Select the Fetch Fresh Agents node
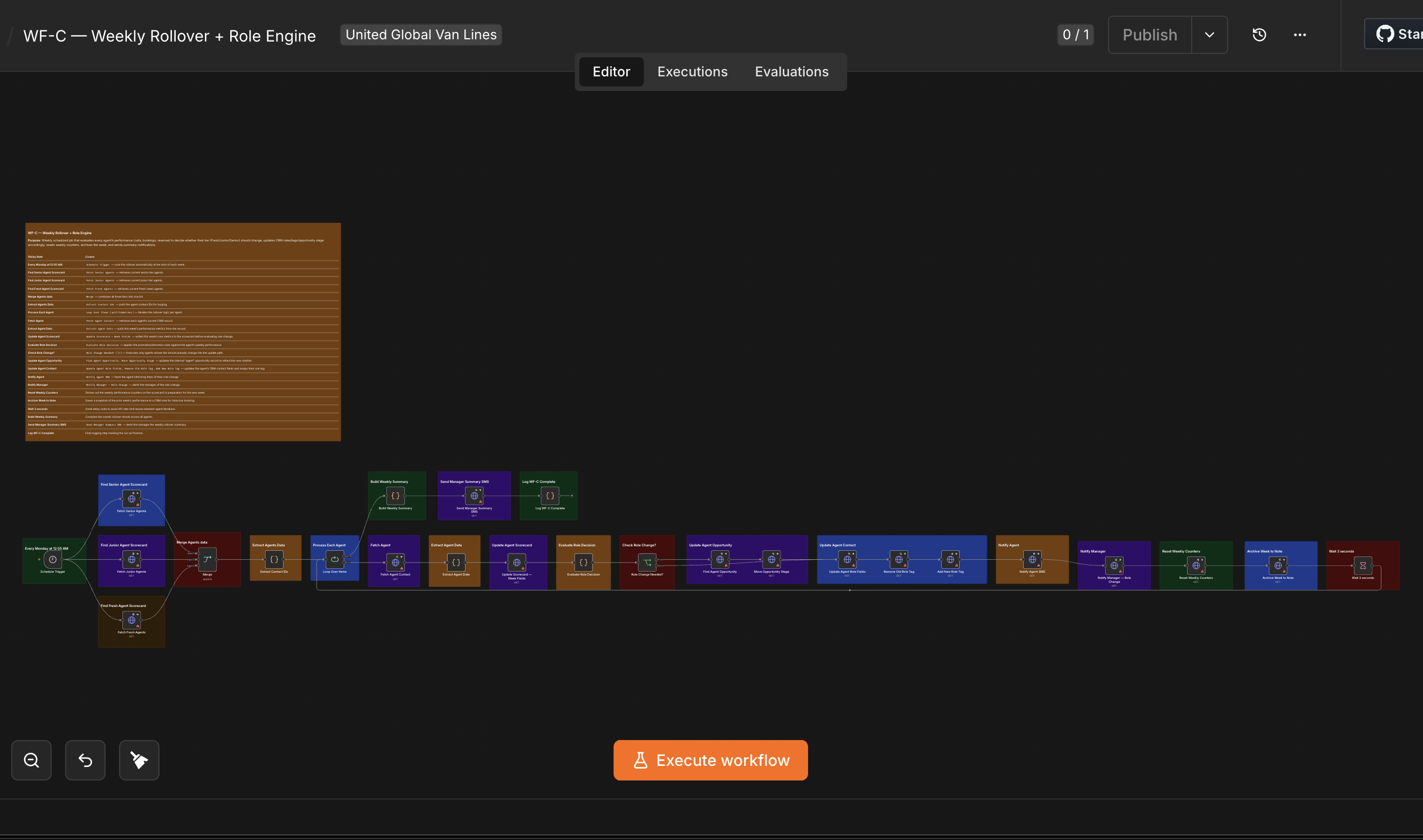The height and width of the screenshot is (840, 1423). [x=131, y=620]
